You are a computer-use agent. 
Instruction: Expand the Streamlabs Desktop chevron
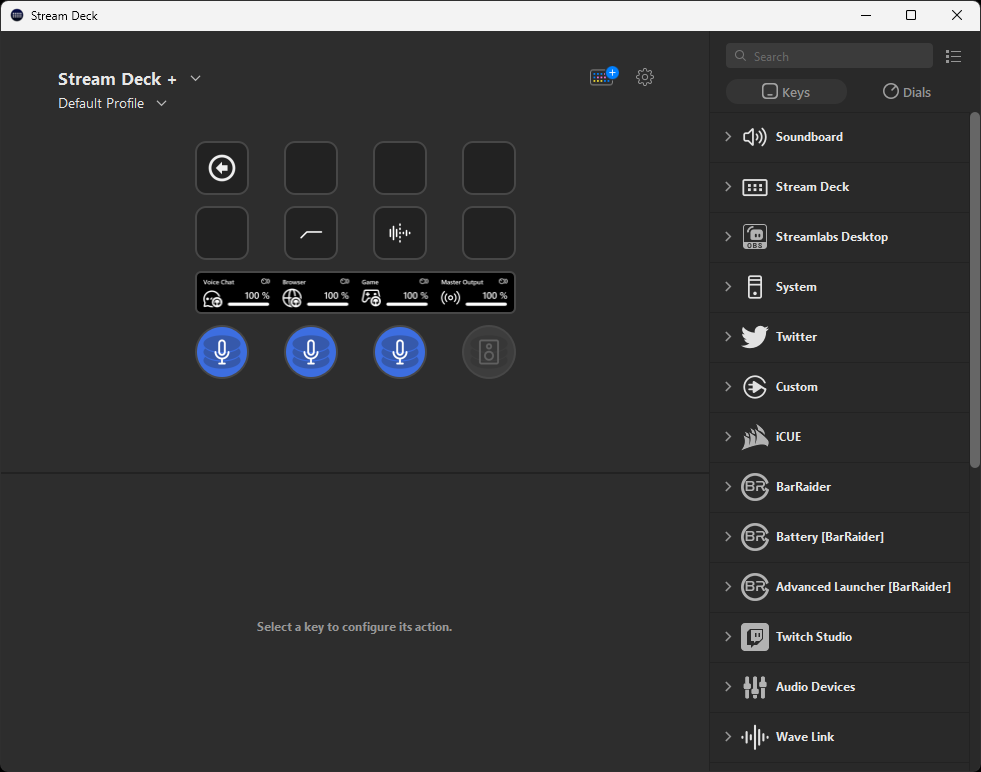pyautogui.click(x=728, y=236)
